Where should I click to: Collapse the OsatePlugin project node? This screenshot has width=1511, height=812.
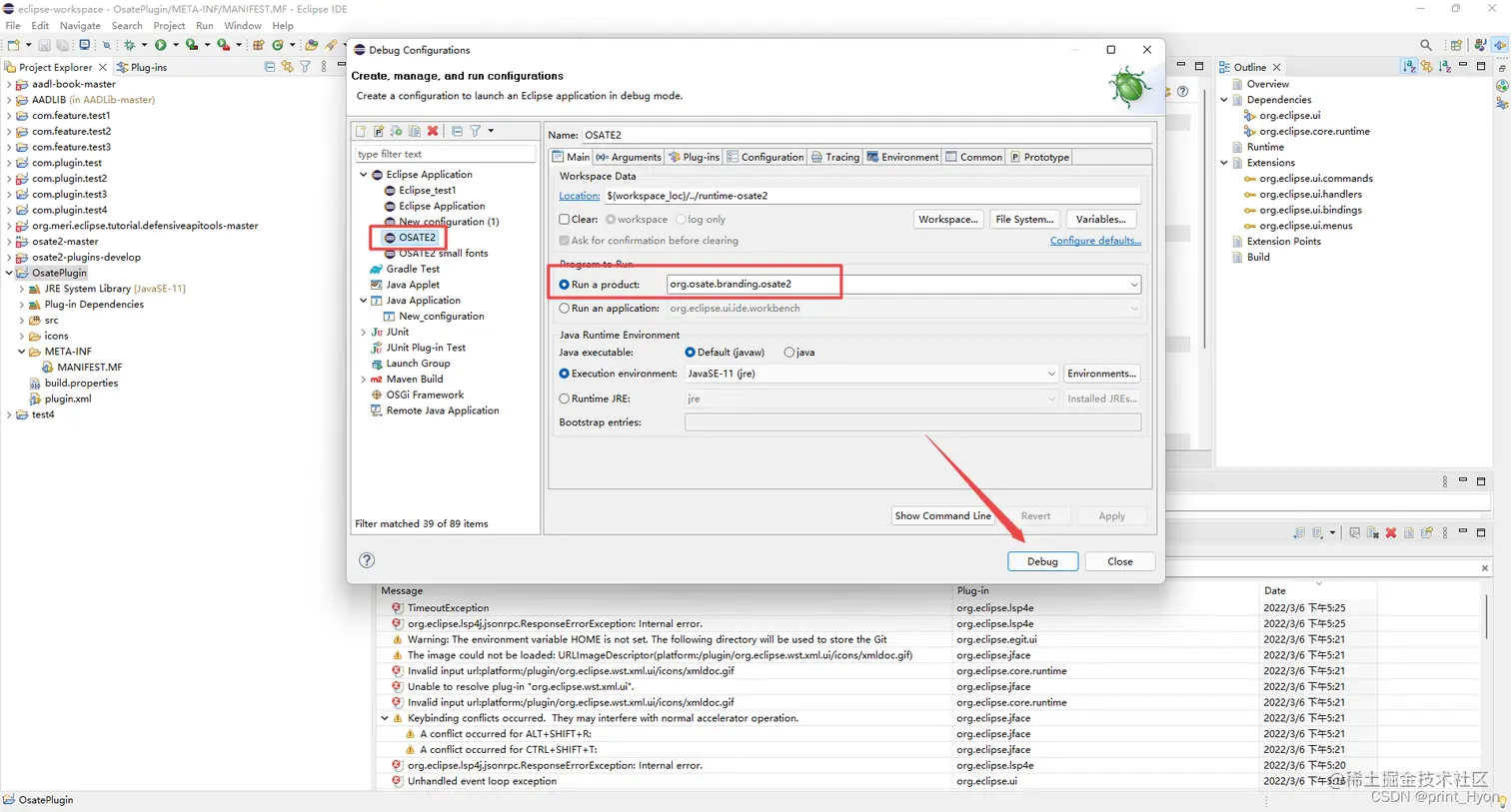(9, 273)
